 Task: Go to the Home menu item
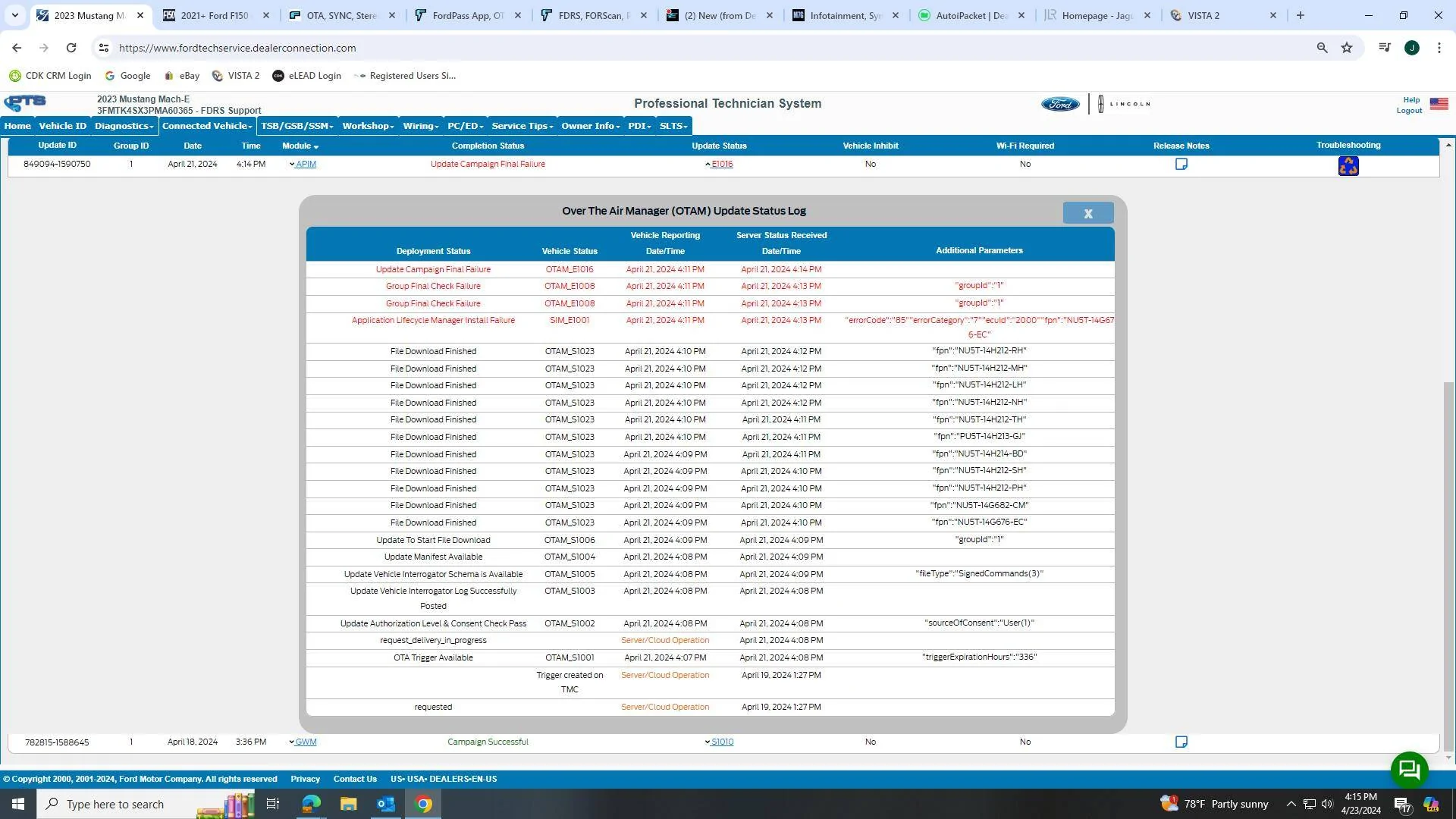(17, 126)
